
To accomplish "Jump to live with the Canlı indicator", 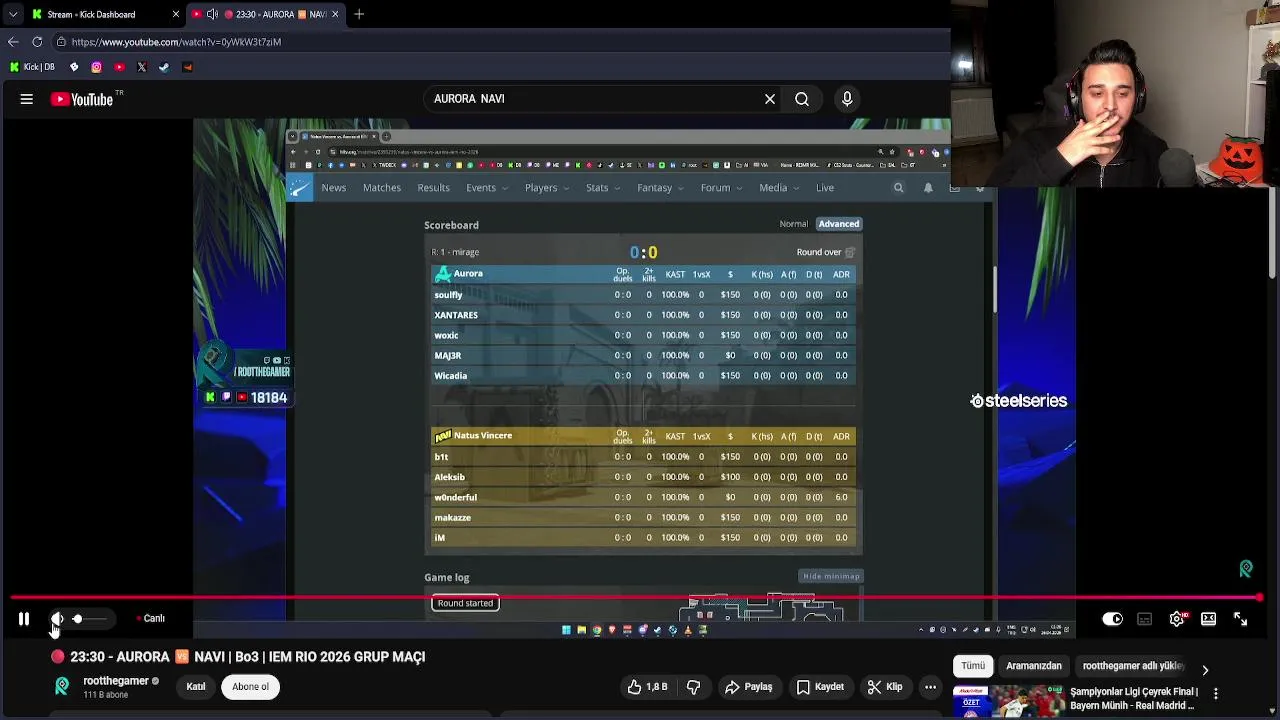I will 151,619.
